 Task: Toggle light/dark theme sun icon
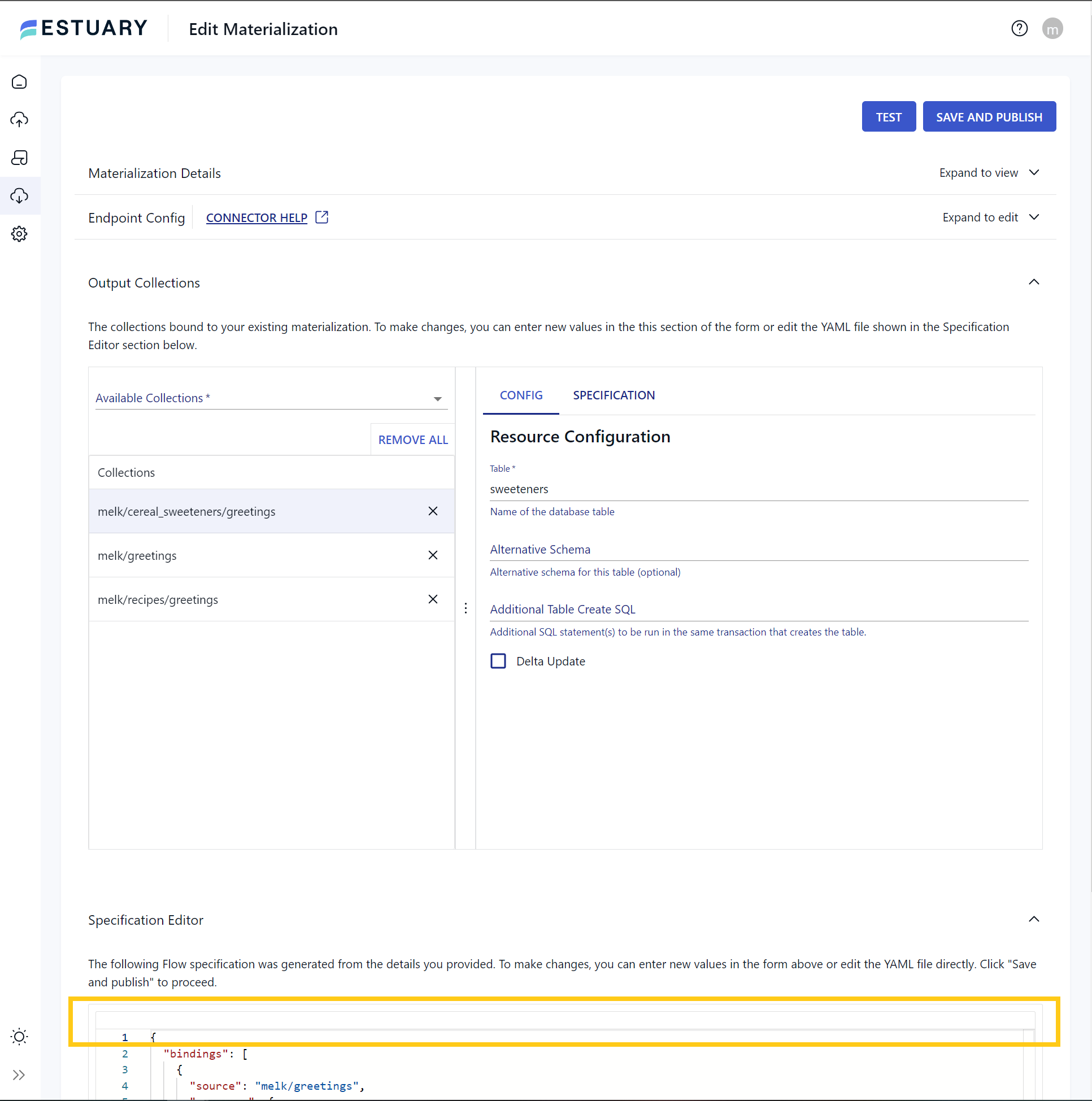coord(19,1037)
